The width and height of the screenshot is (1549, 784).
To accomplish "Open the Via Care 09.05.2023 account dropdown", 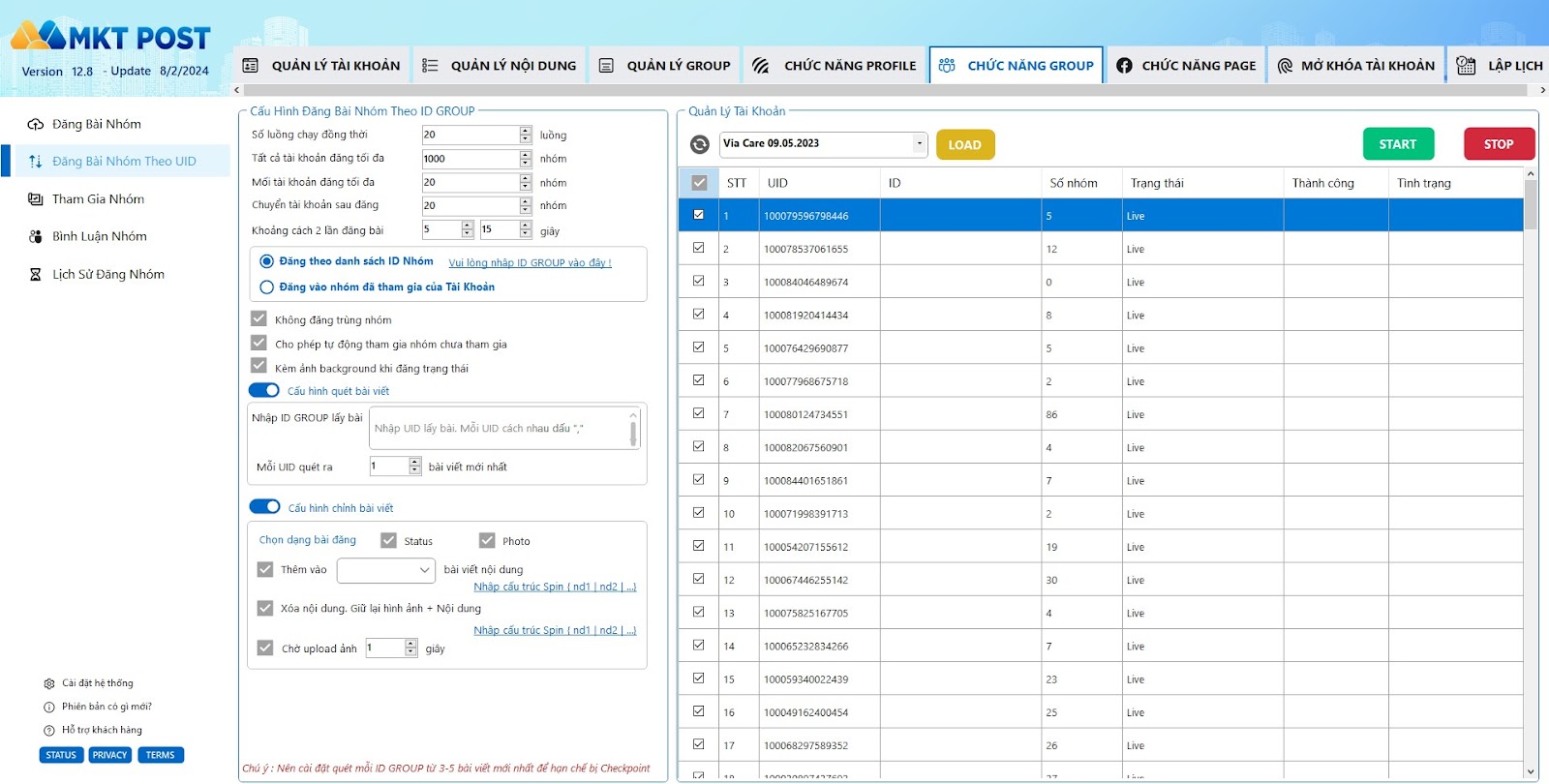I will pos(823,144).
